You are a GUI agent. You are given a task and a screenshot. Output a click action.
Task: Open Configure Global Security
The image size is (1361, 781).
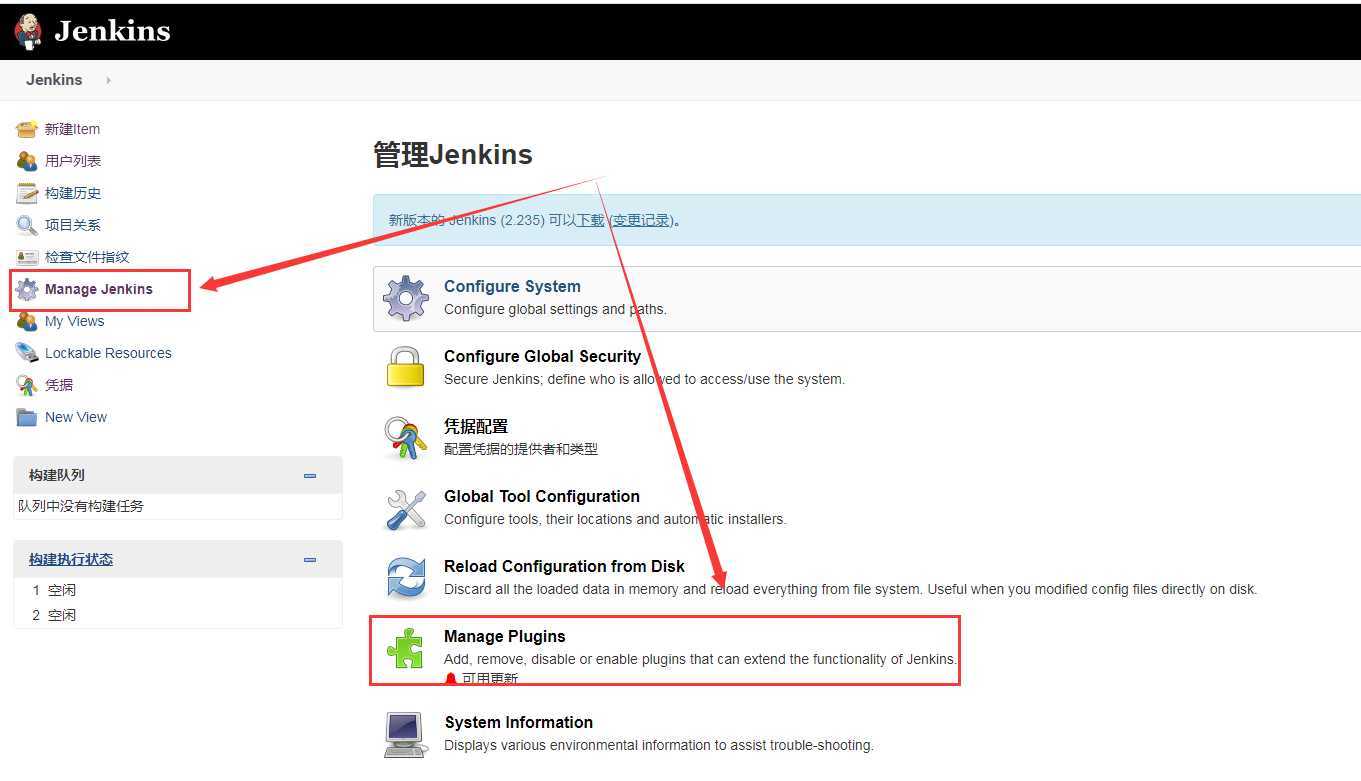pyautogui.click(x=542, y=356)
